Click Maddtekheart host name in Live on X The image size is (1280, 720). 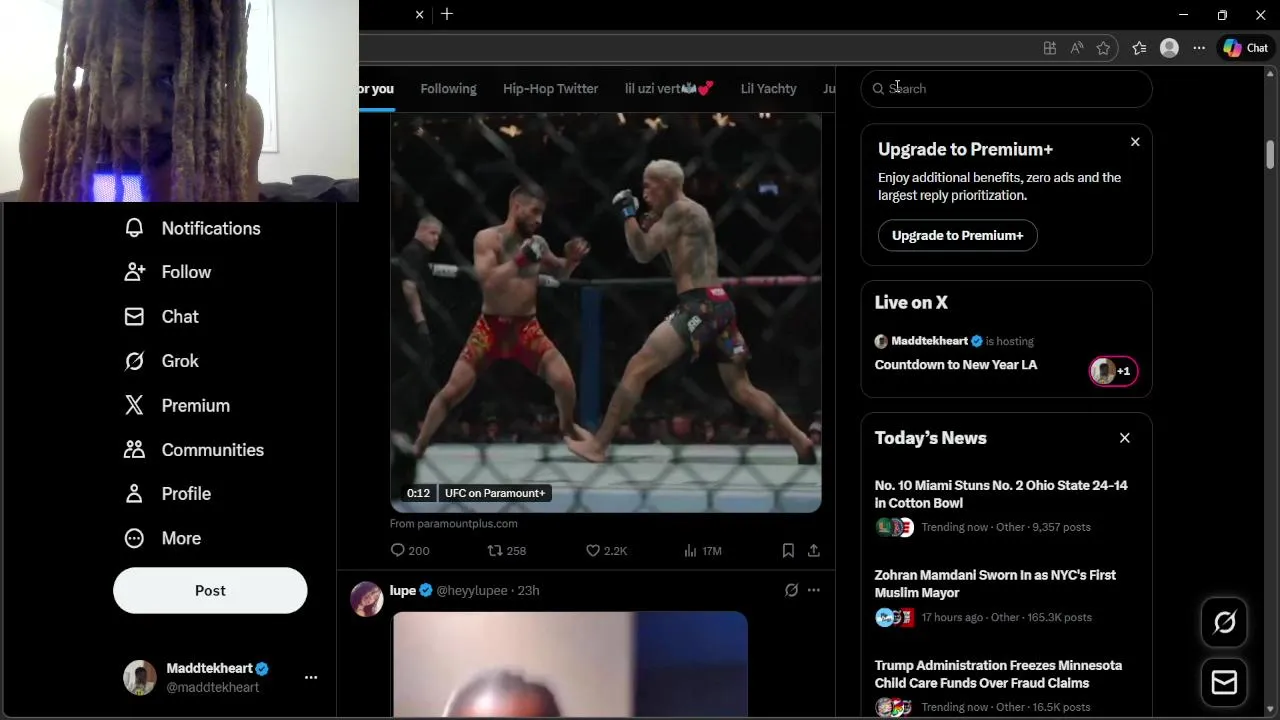coord(929,341)
